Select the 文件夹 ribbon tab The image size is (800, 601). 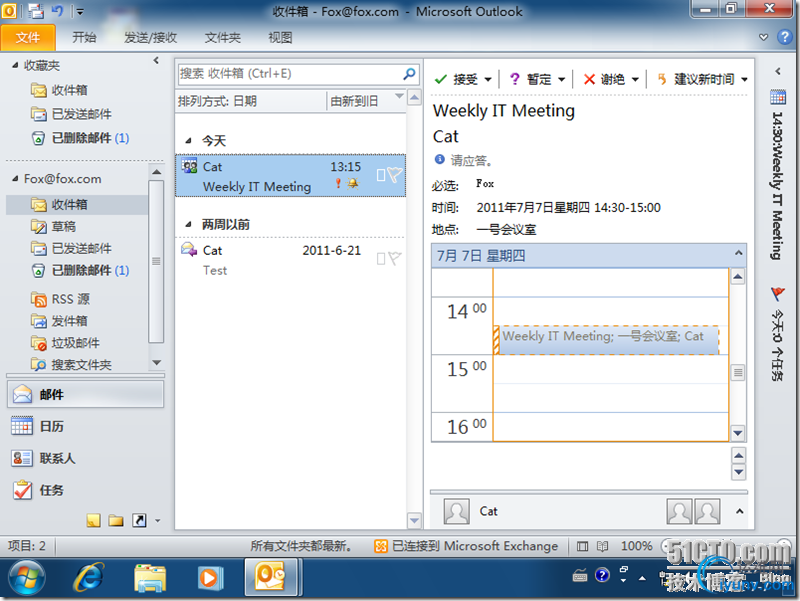(222, 38)
